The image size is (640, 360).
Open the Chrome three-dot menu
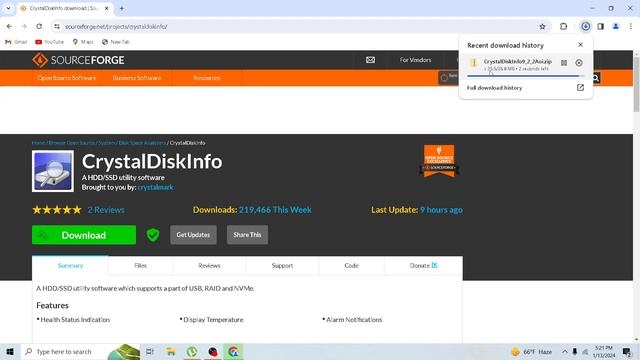tap(630, 27)
